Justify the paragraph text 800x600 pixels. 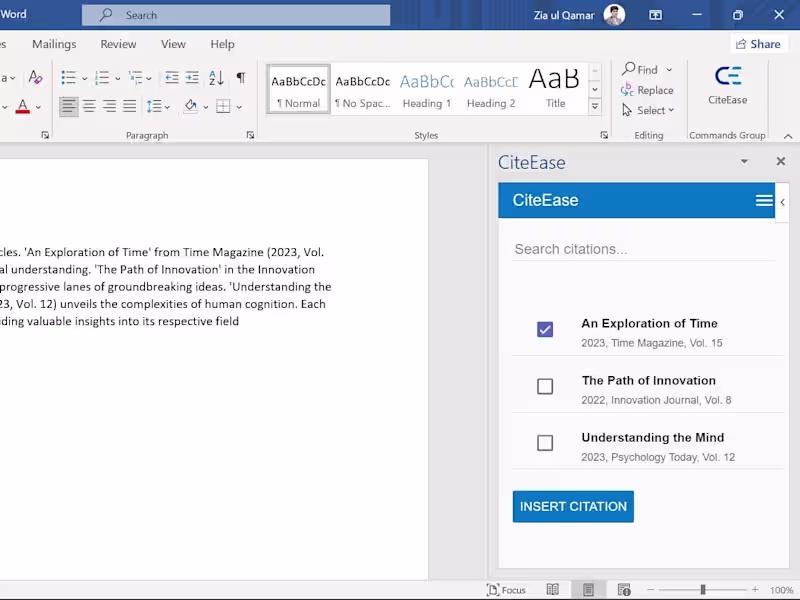point(129,107)
